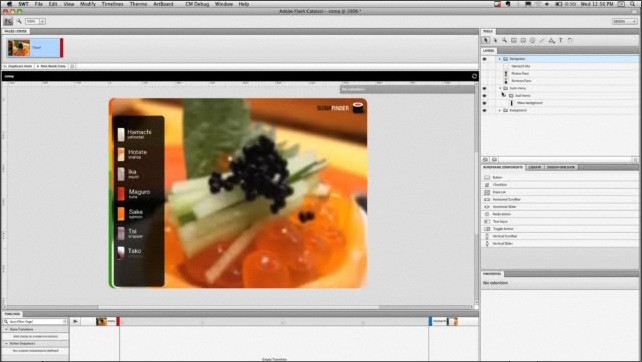Open the Modify menu
Screen dimensions: 642x362
pyautogui.click(x=88, y=4)
